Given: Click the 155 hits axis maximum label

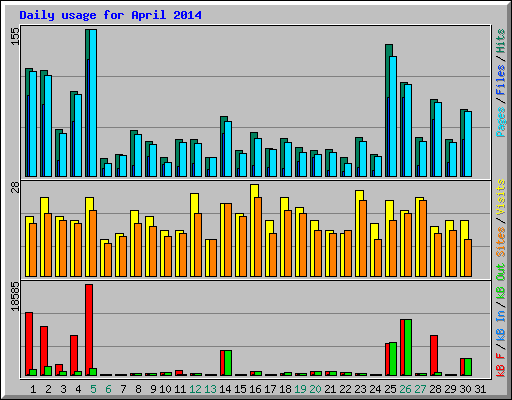Looking at the screenshot, I should pyautogui.click(x=16, y=36).
